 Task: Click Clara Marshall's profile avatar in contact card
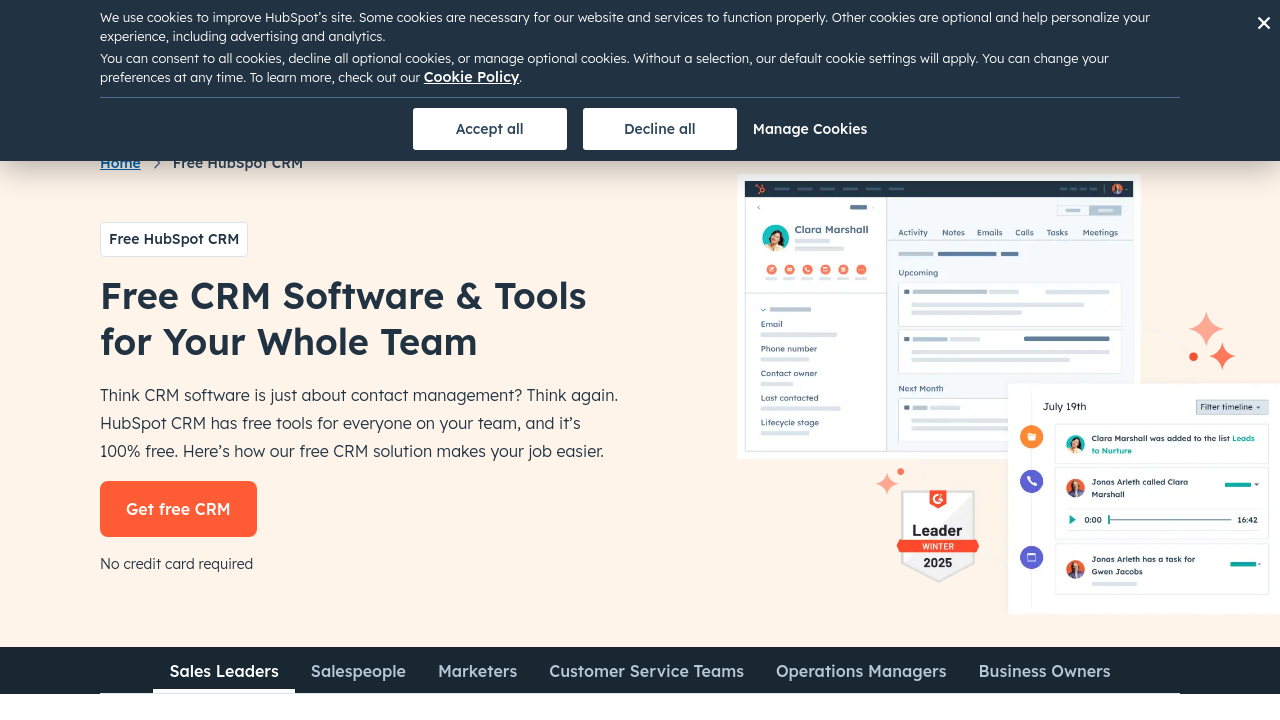[x=775, y=237]
